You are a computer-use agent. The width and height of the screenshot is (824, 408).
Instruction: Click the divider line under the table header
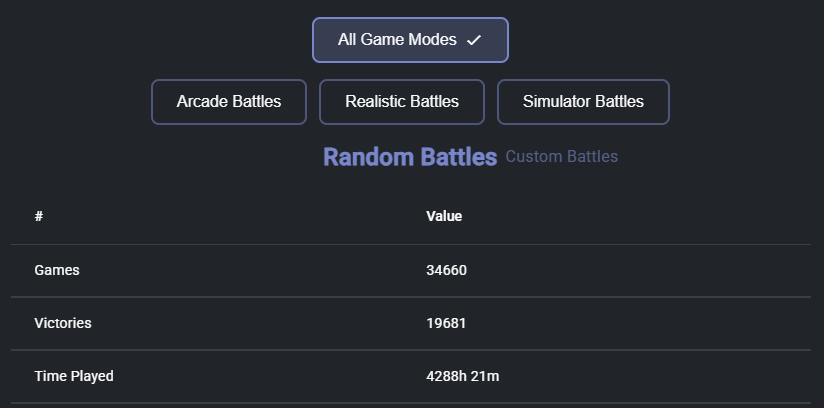(x=411, y=244)
